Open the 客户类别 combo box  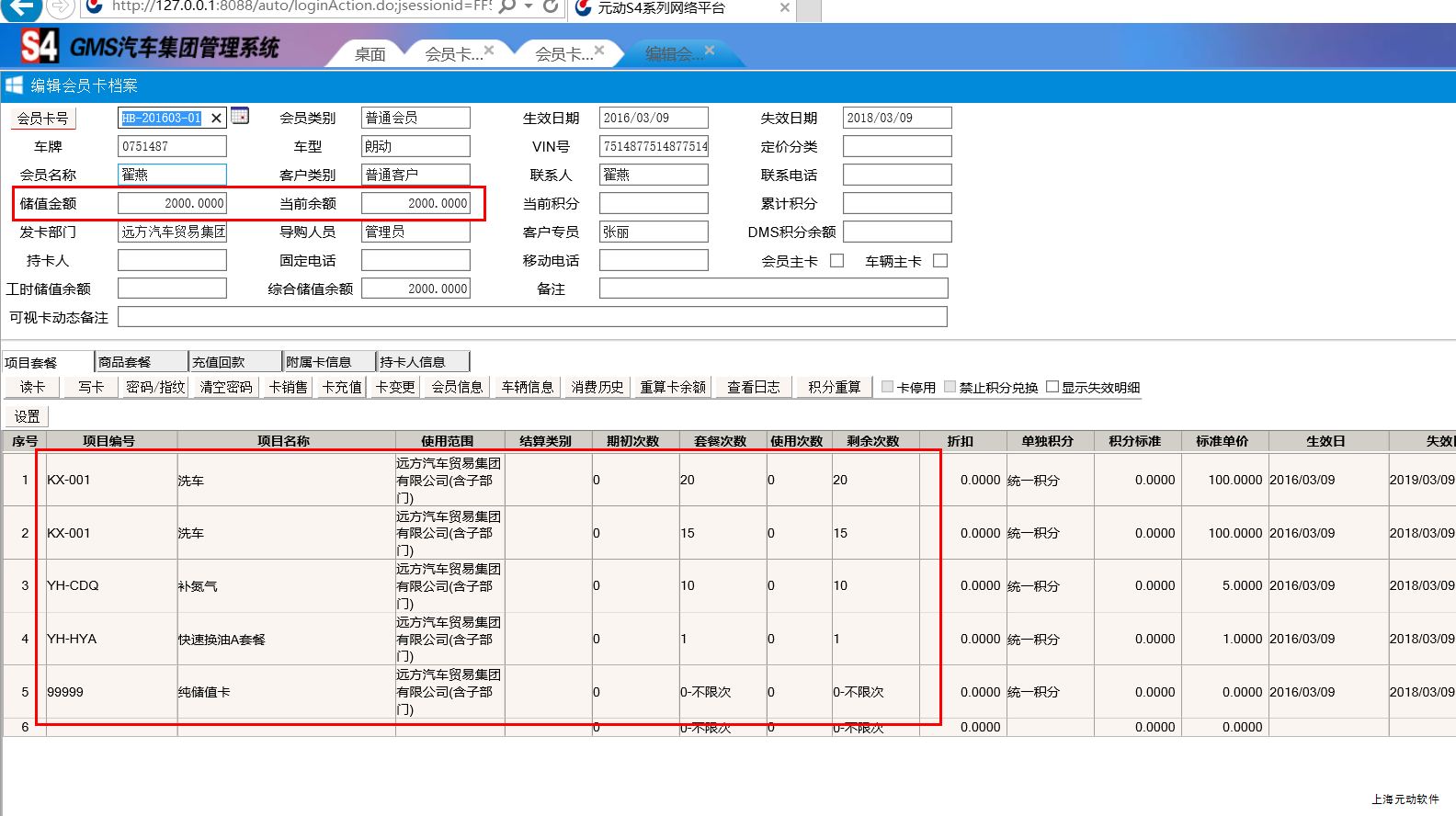click(415, 175)
